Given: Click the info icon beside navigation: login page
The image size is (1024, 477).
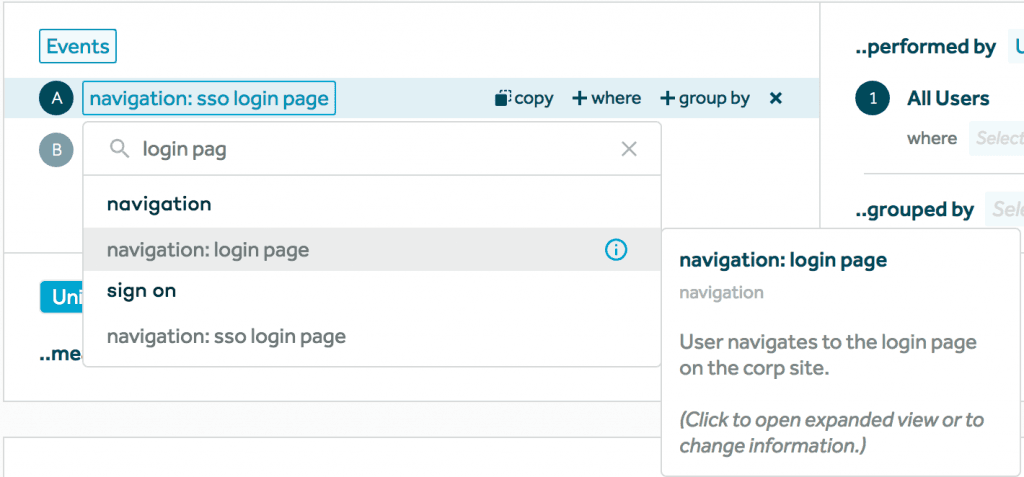Looking at the screenshot, I should 617,250.
